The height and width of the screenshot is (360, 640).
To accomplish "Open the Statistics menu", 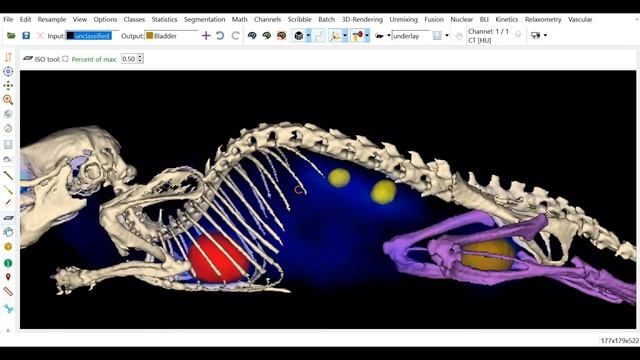I will tap(164, 19).
